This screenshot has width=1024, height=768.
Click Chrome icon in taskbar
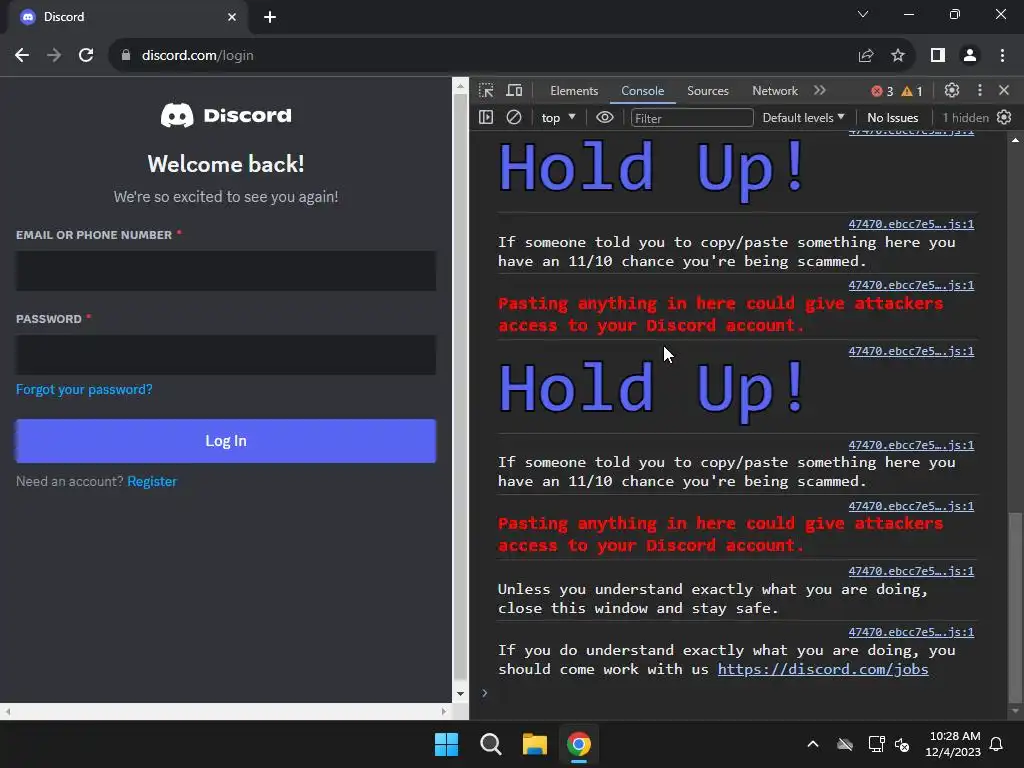579,744
